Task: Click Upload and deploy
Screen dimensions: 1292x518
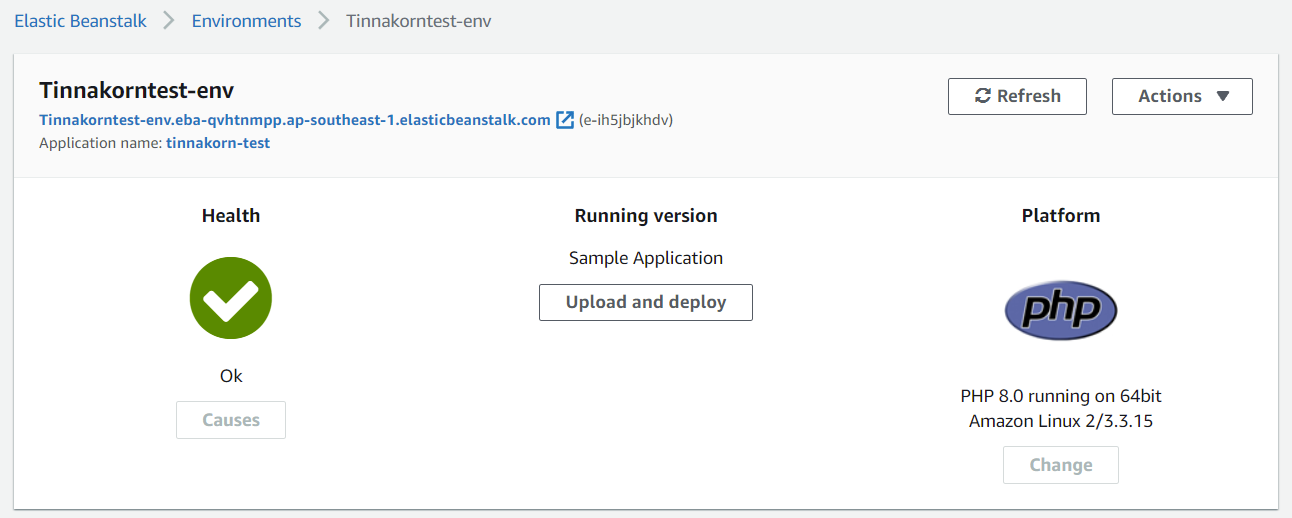Action: tap(646, 302)
